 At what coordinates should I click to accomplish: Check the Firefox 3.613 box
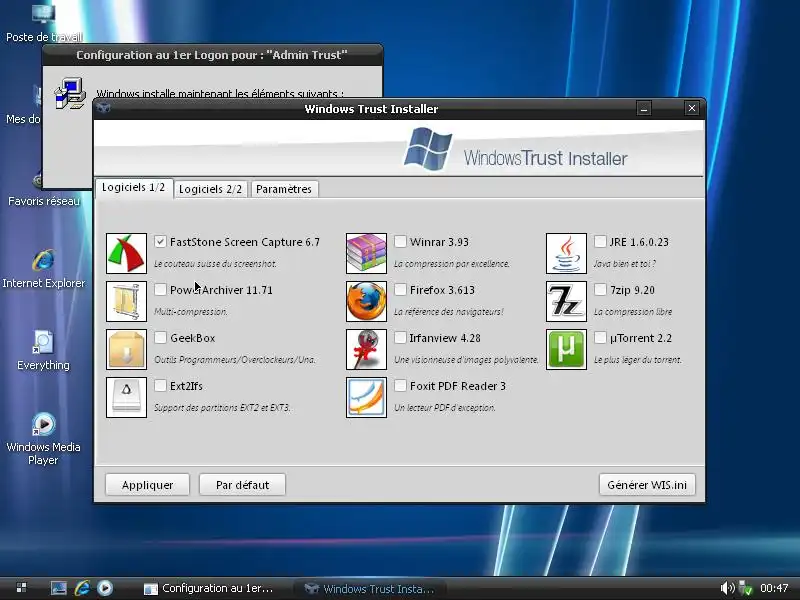point(400,289)
